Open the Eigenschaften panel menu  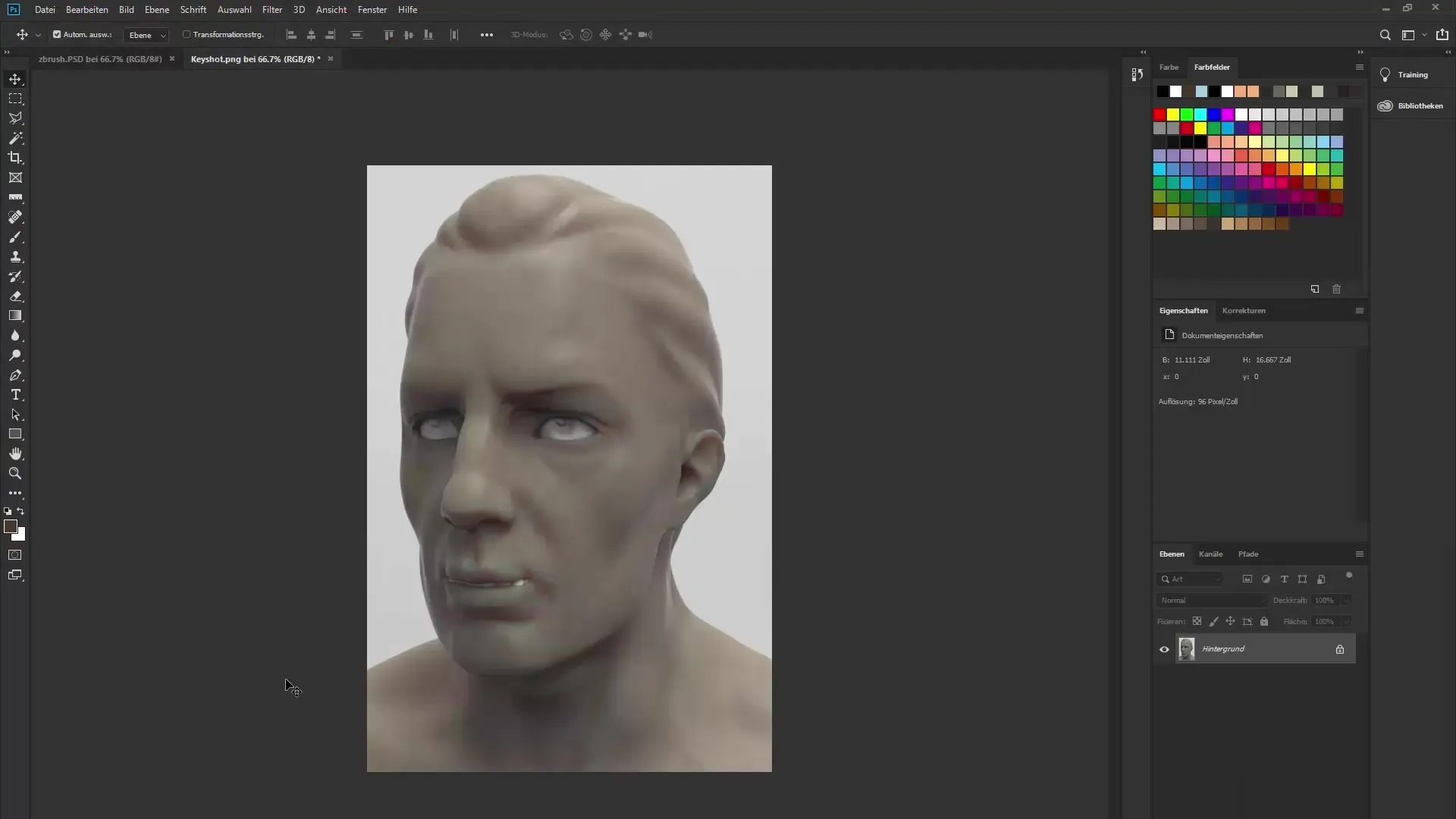tap(1360, 310)
